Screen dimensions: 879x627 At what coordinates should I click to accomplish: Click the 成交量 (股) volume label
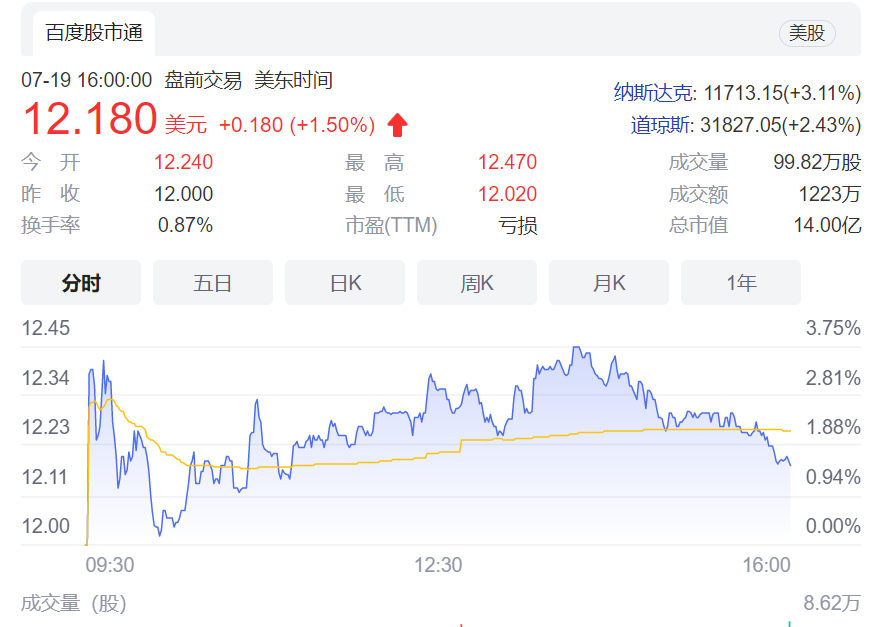74,603
